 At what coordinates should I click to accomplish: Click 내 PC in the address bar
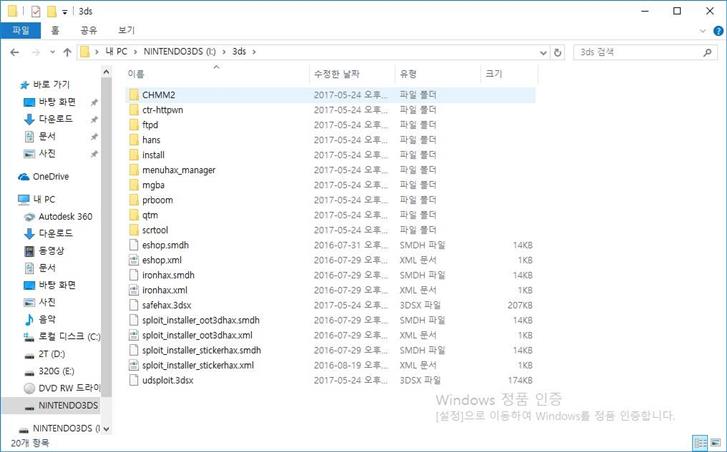coord(116,52)
